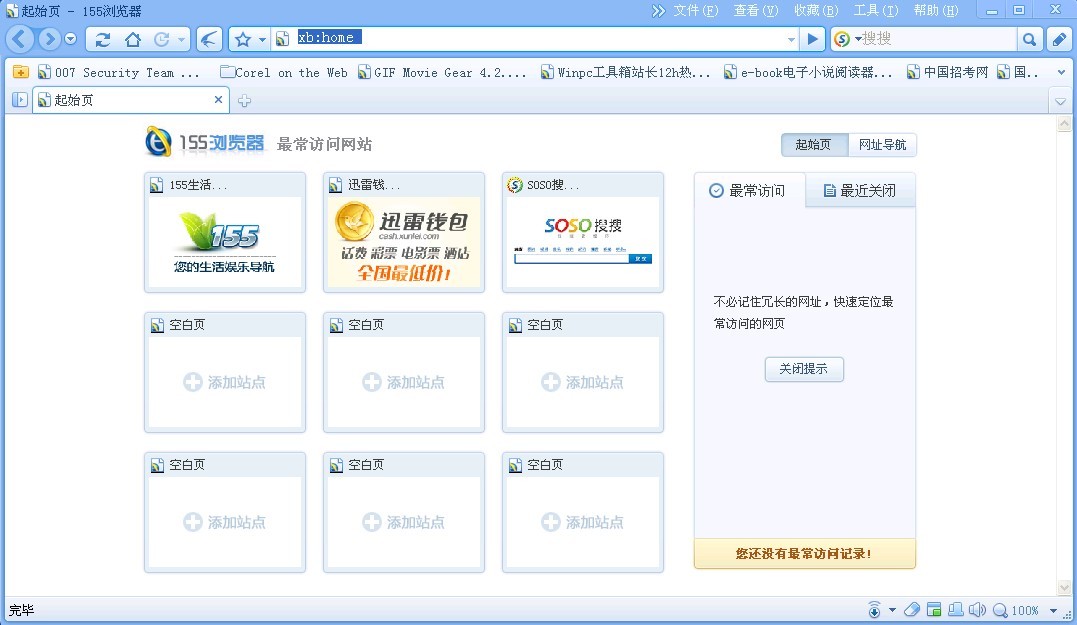Go back using the Back arrow
The width and height of the screenshot is (1077, 625).
point(20,39)
